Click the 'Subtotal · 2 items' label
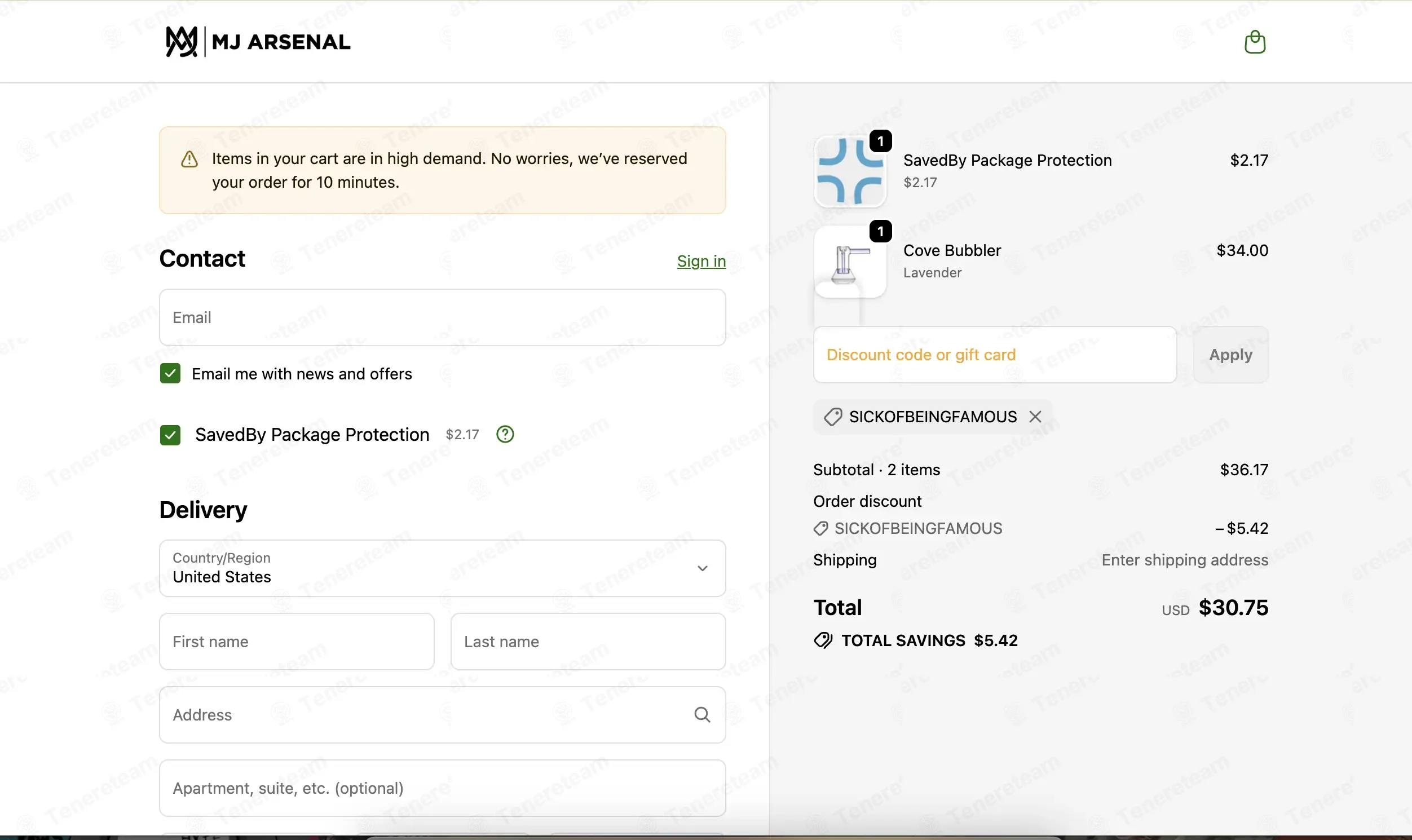The image size is (1412, 840). point(876,470)
